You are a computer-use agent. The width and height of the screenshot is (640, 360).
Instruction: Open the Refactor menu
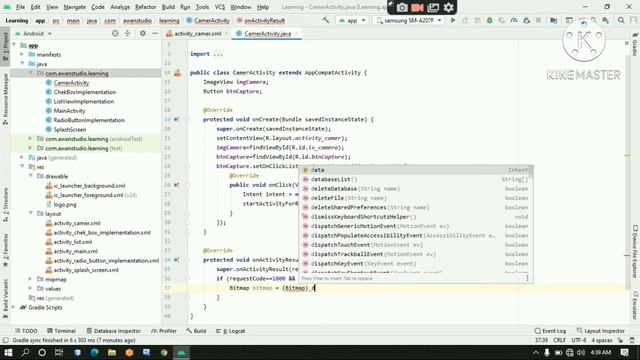pos(145,7)
